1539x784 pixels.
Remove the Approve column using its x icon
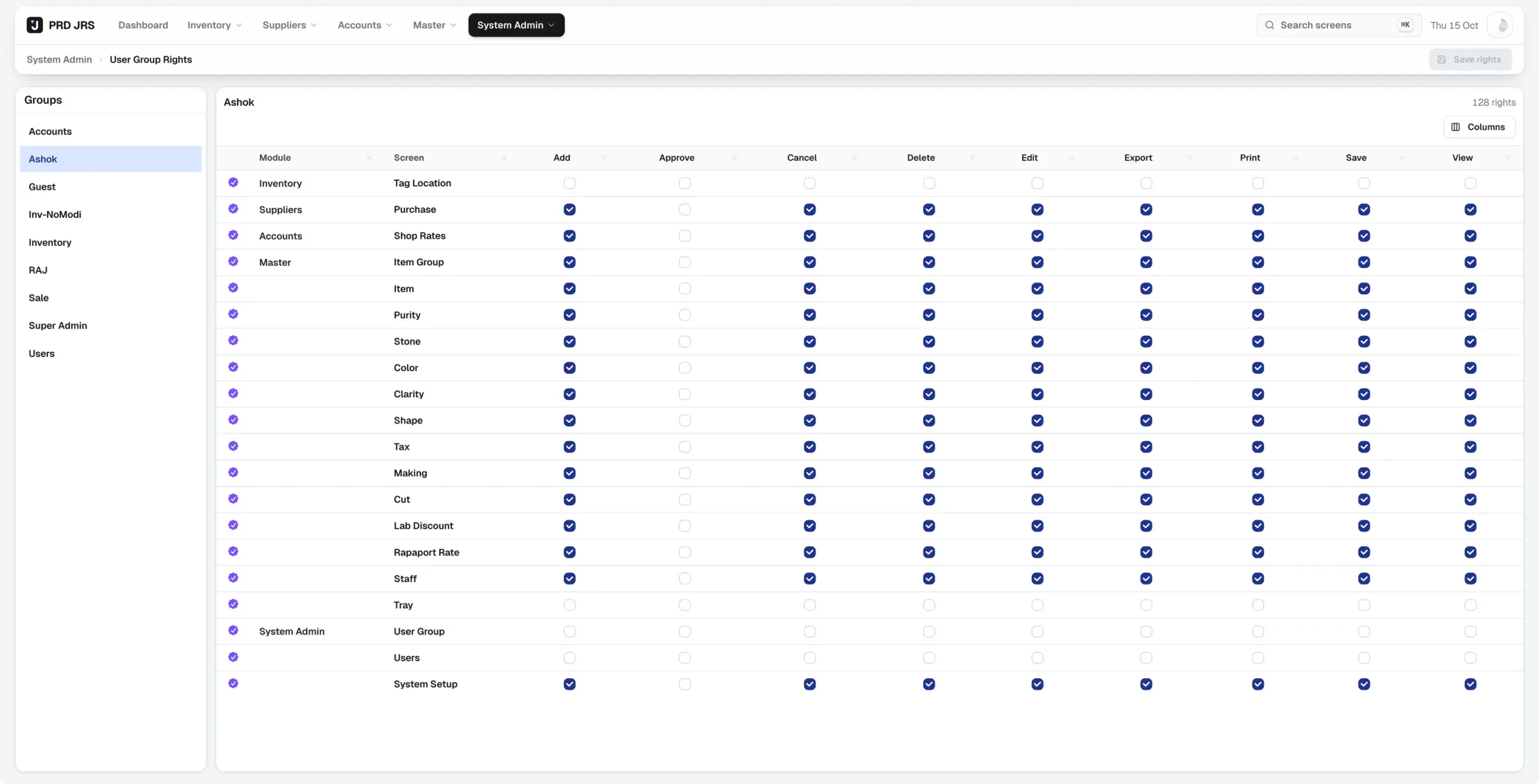click(x=734, y=158)
